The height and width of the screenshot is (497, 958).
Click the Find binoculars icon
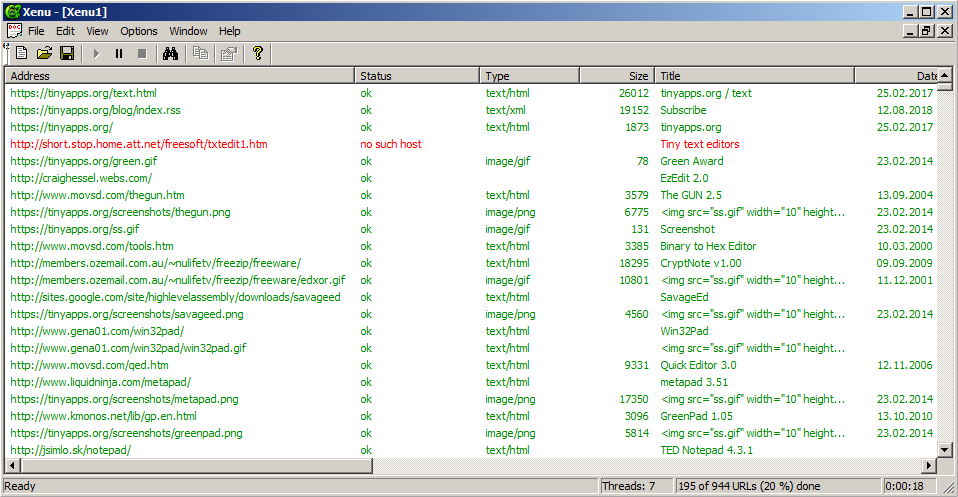click(170, 53)
